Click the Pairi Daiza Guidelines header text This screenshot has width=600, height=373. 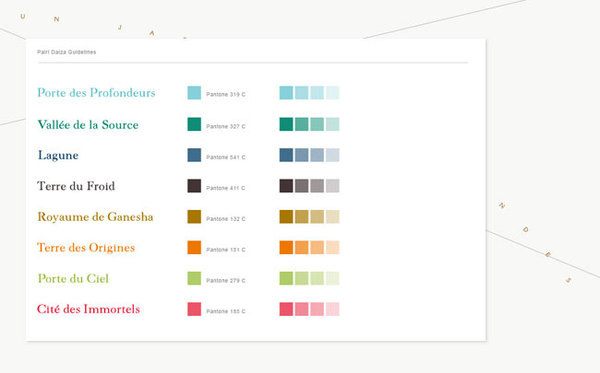tap(67, 52)
